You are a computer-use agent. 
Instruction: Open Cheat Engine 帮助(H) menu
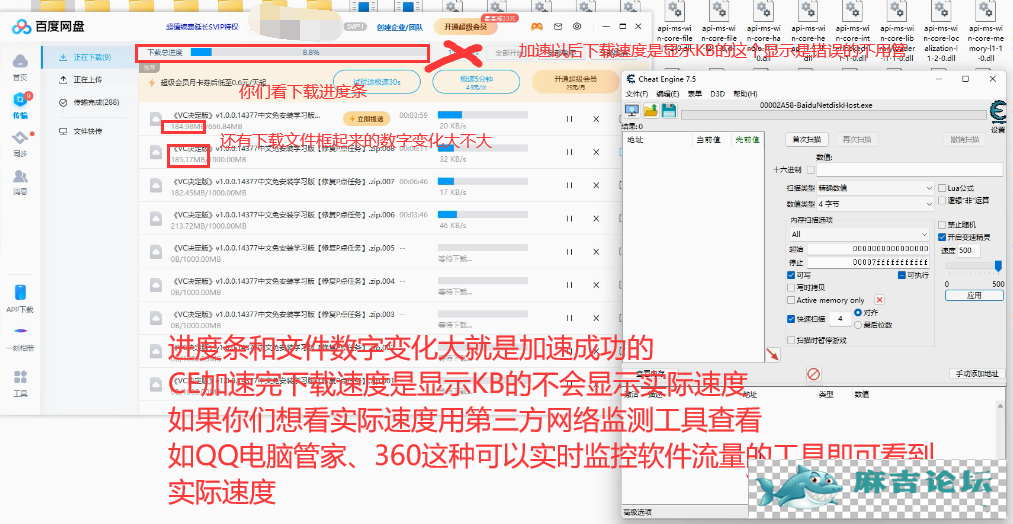click(745, 94)
